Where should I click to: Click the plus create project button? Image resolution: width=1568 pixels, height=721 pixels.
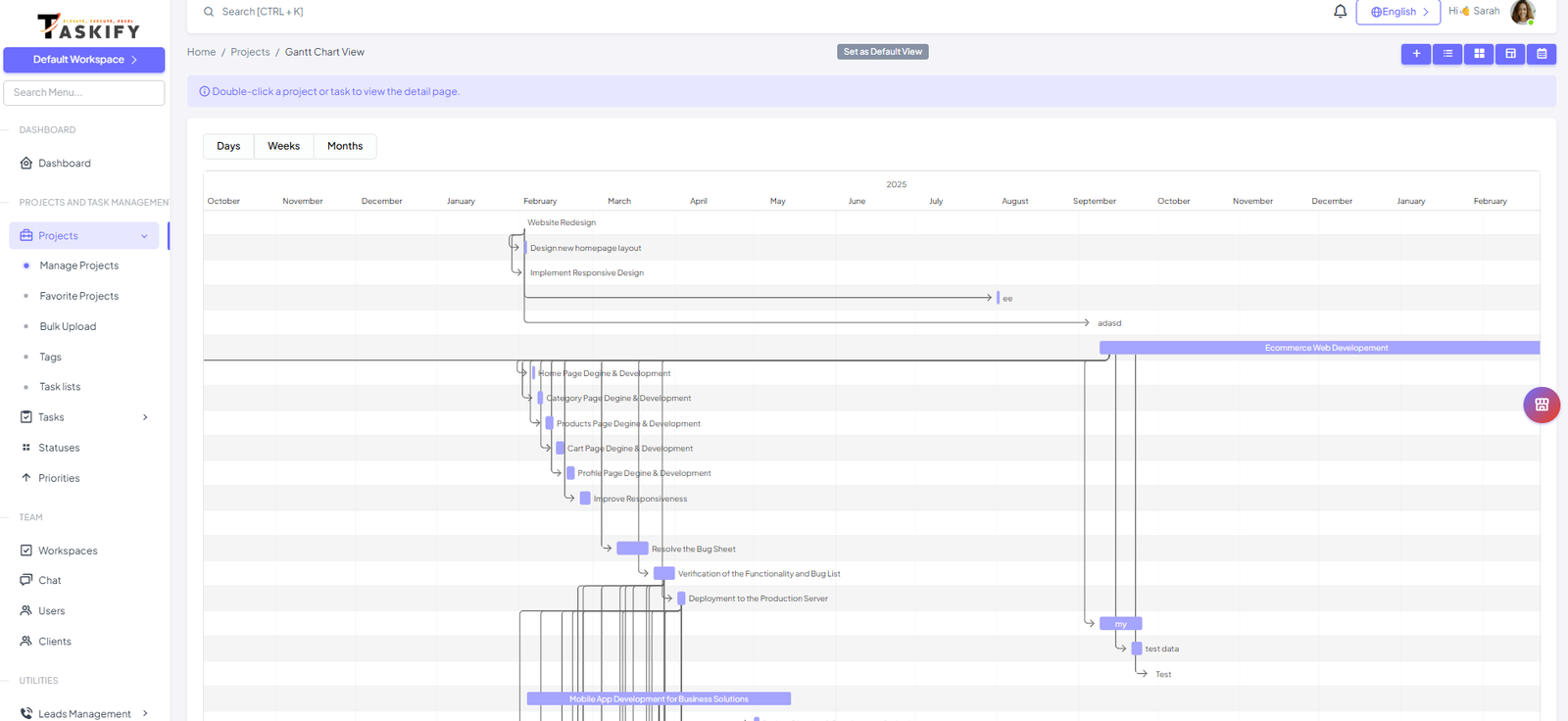point(1416,54)
